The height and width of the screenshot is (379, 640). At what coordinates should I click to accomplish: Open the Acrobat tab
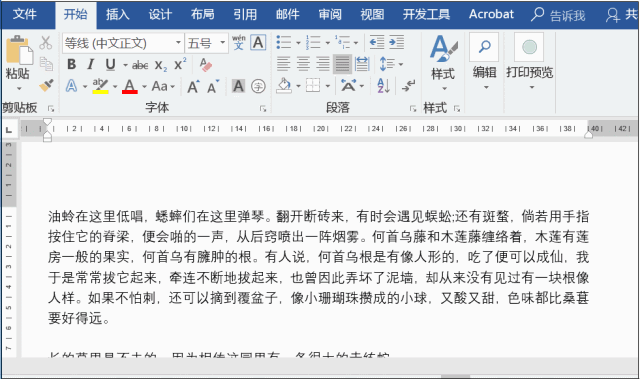(x=491, y=14)
